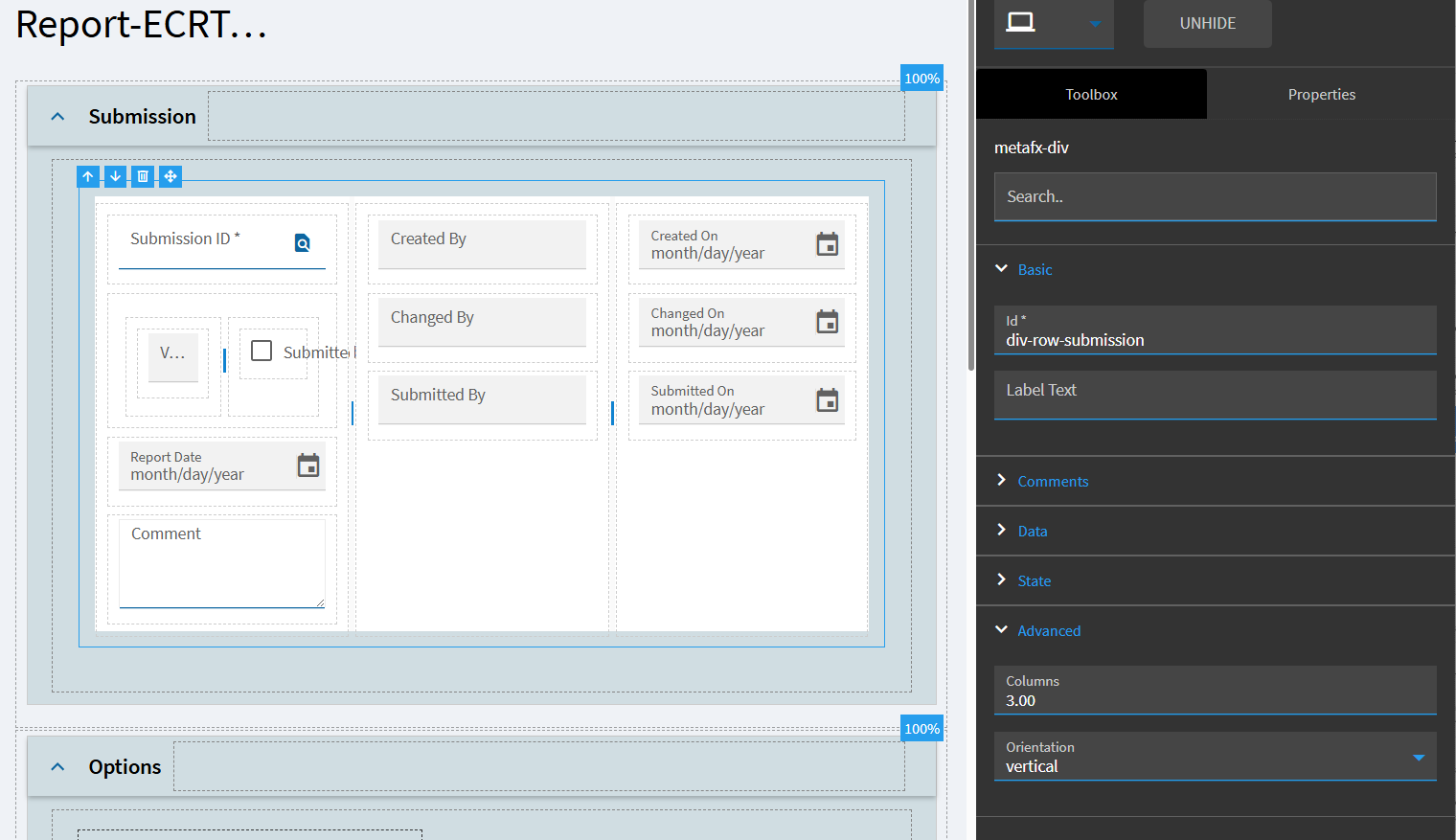Toggle the Submitted checkbox
Viewport: 1456px width, 840px height.
(262, 351)
